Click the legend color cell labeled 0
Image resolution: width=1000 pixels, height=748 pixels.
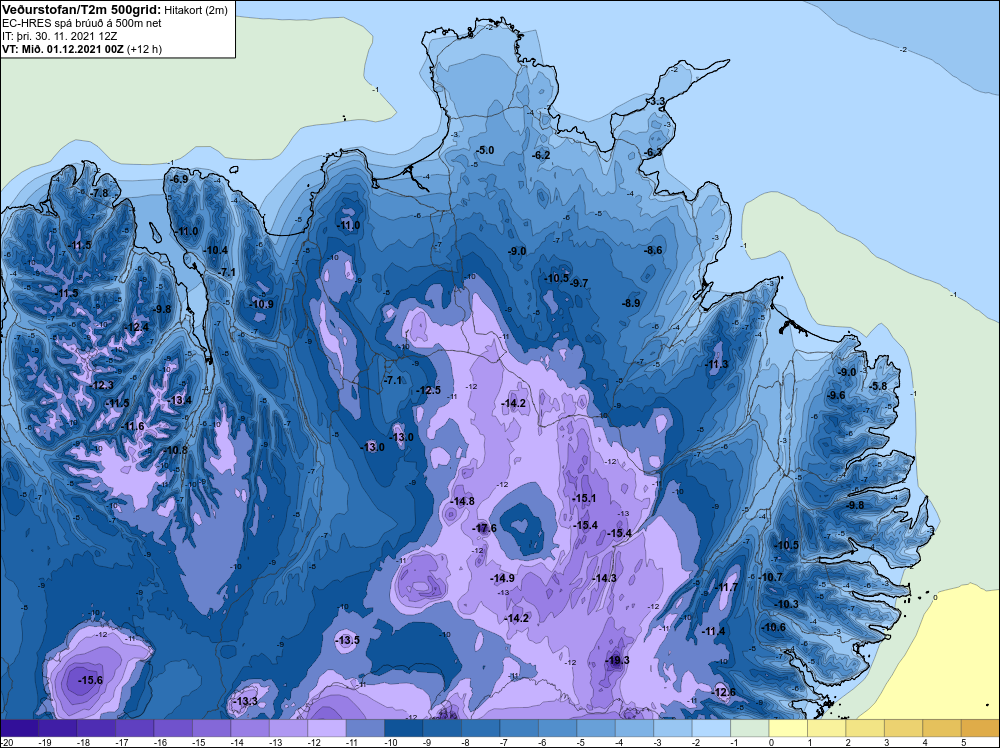(x=788, y=728)
